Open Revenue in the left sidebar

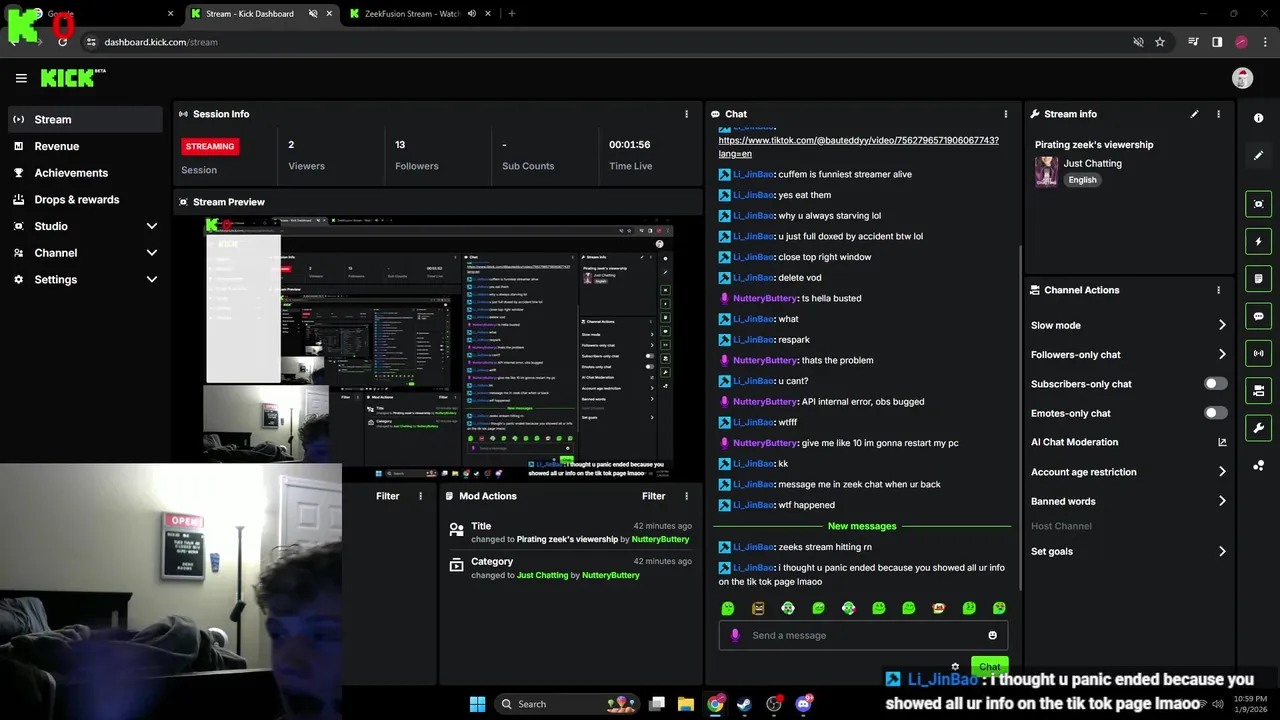[x=85, y=146]
